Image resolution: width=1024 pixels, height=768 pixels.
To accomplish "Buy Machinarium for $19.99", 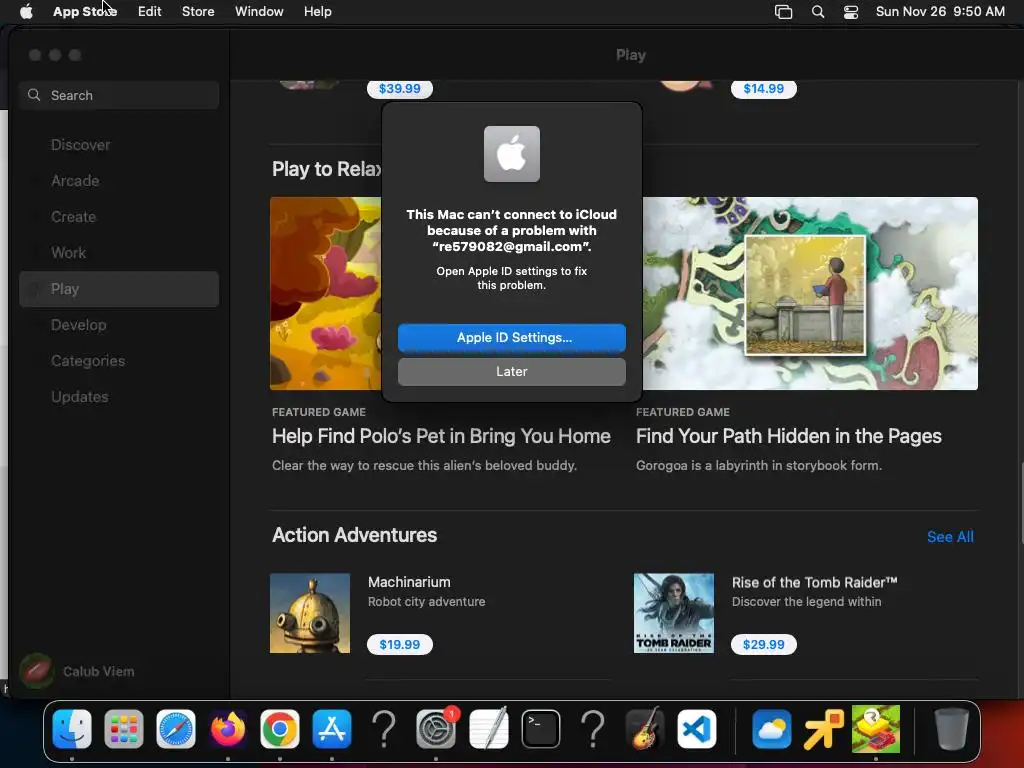I will pyautogui.click(x=400, y=645).
